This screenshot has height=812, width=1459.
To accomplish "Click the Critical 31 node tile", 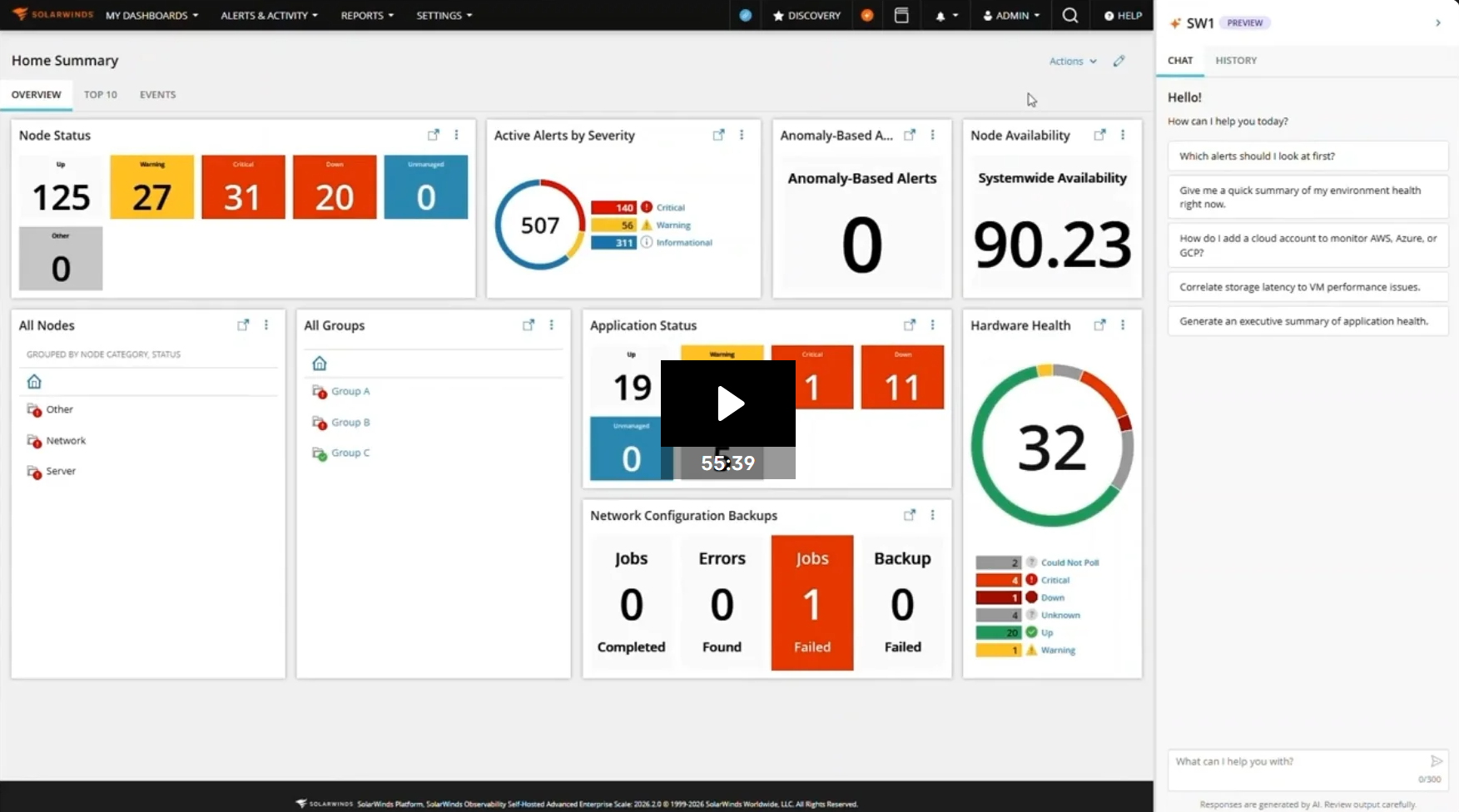I will 243,187.
